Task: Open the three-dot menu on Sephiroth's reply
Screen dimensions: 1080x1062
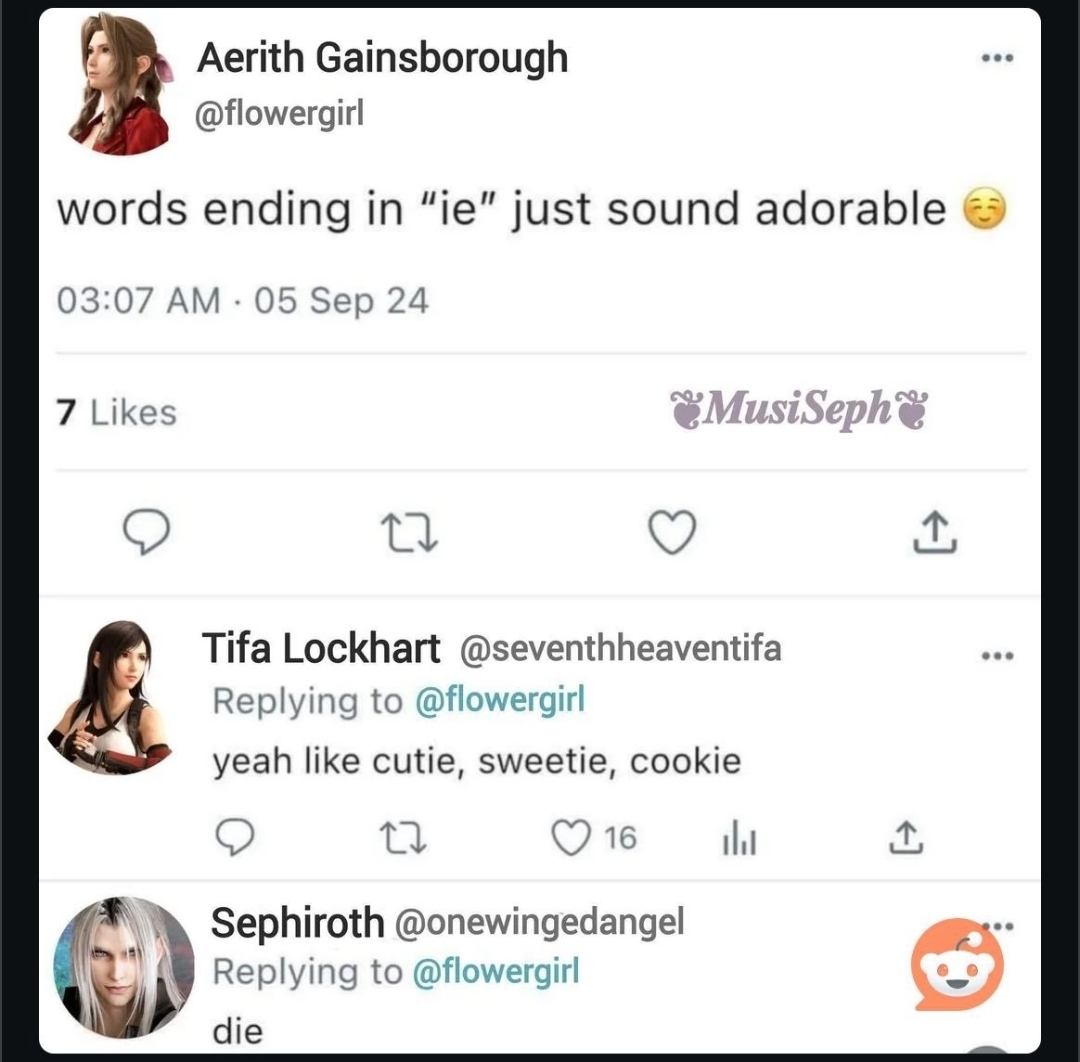Action: coord(1003,926)
